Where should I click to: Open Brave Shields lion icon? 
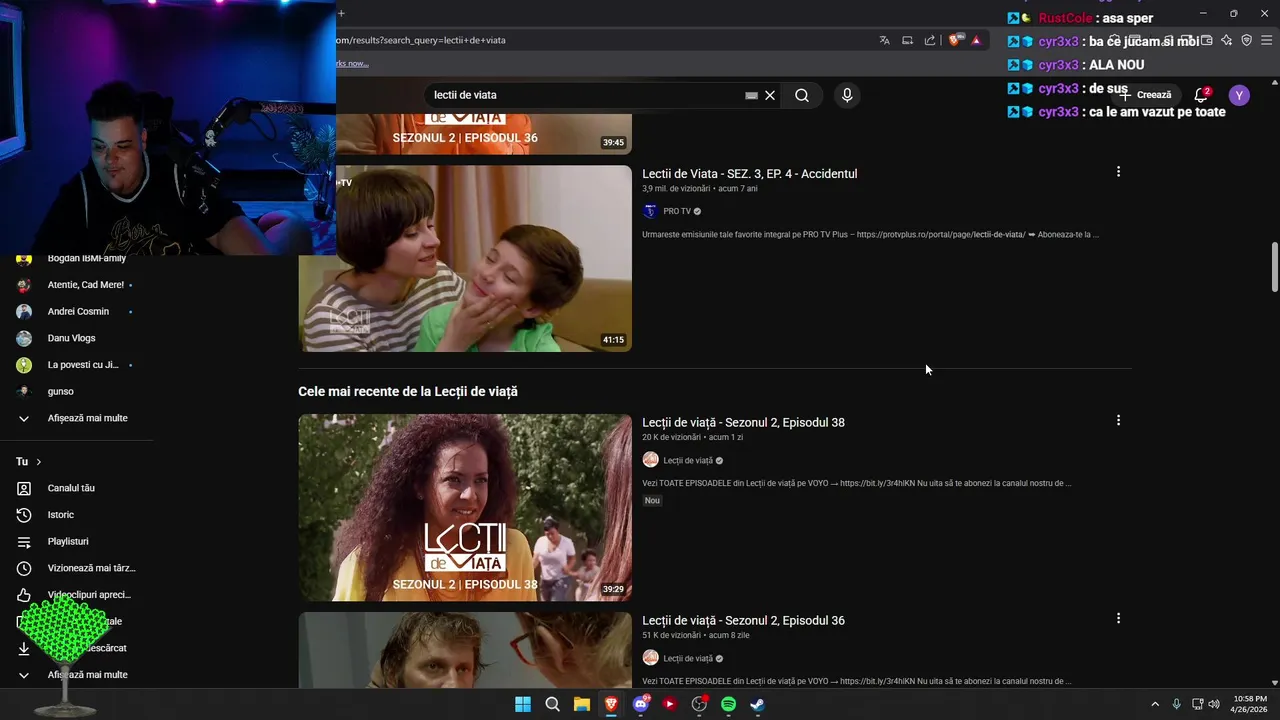pos(954,40)
